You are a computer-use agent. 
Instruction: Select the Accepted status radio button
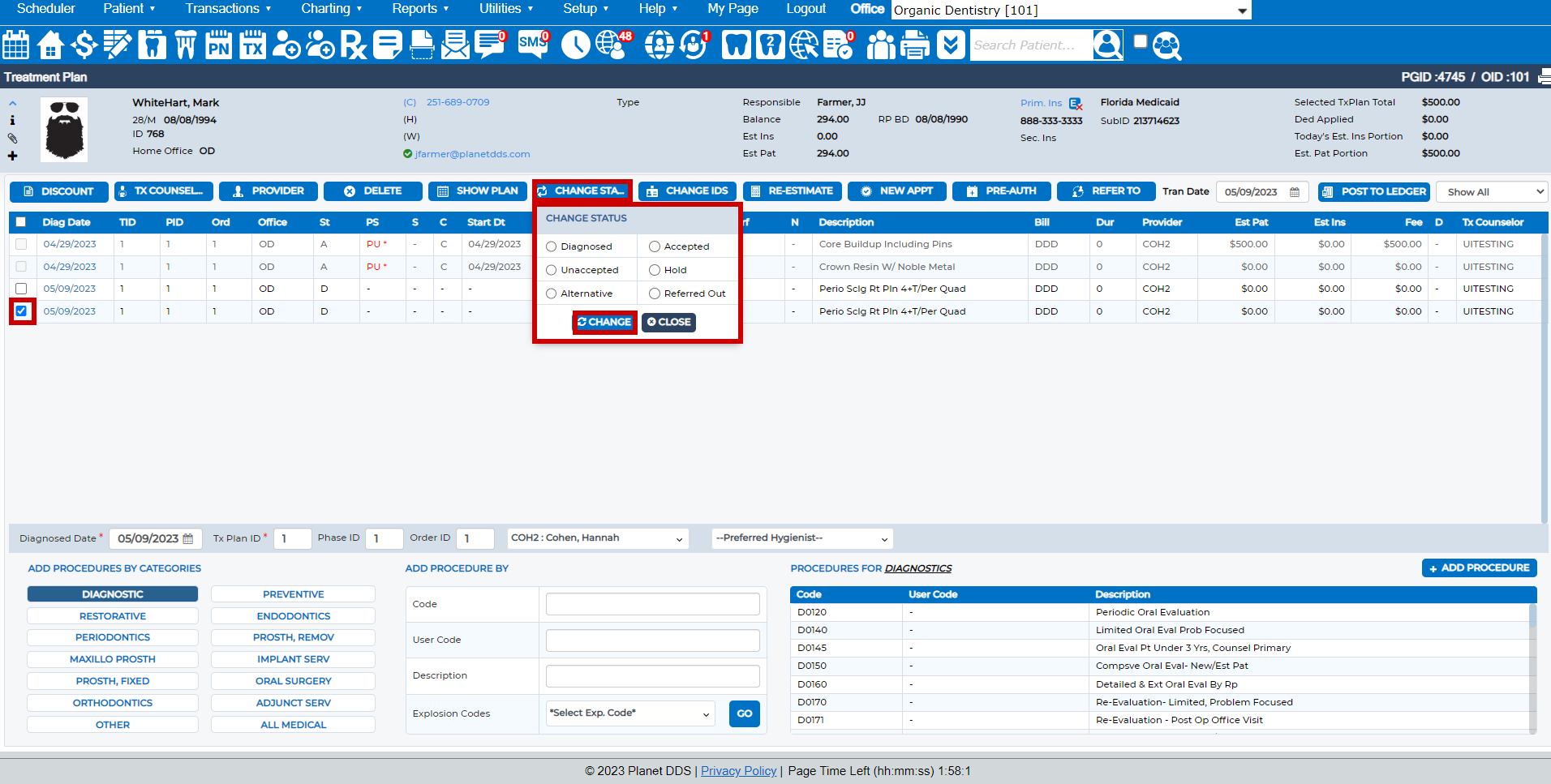(655, 246)
